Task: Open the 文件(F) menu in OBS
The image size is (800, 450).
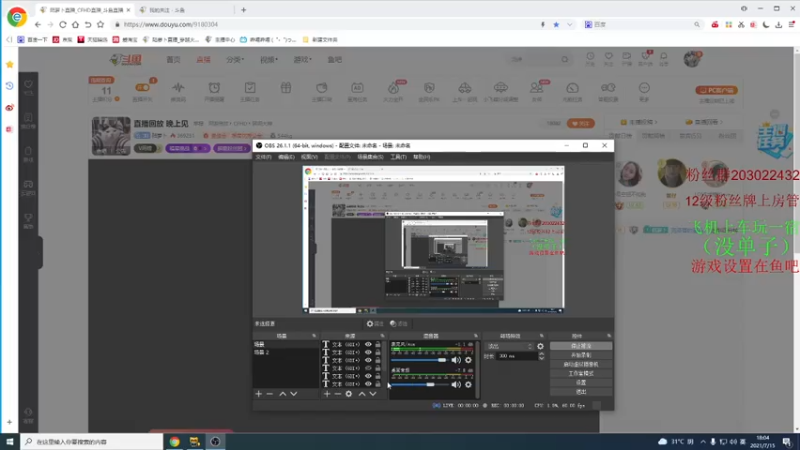Action: tap(264, 157)
